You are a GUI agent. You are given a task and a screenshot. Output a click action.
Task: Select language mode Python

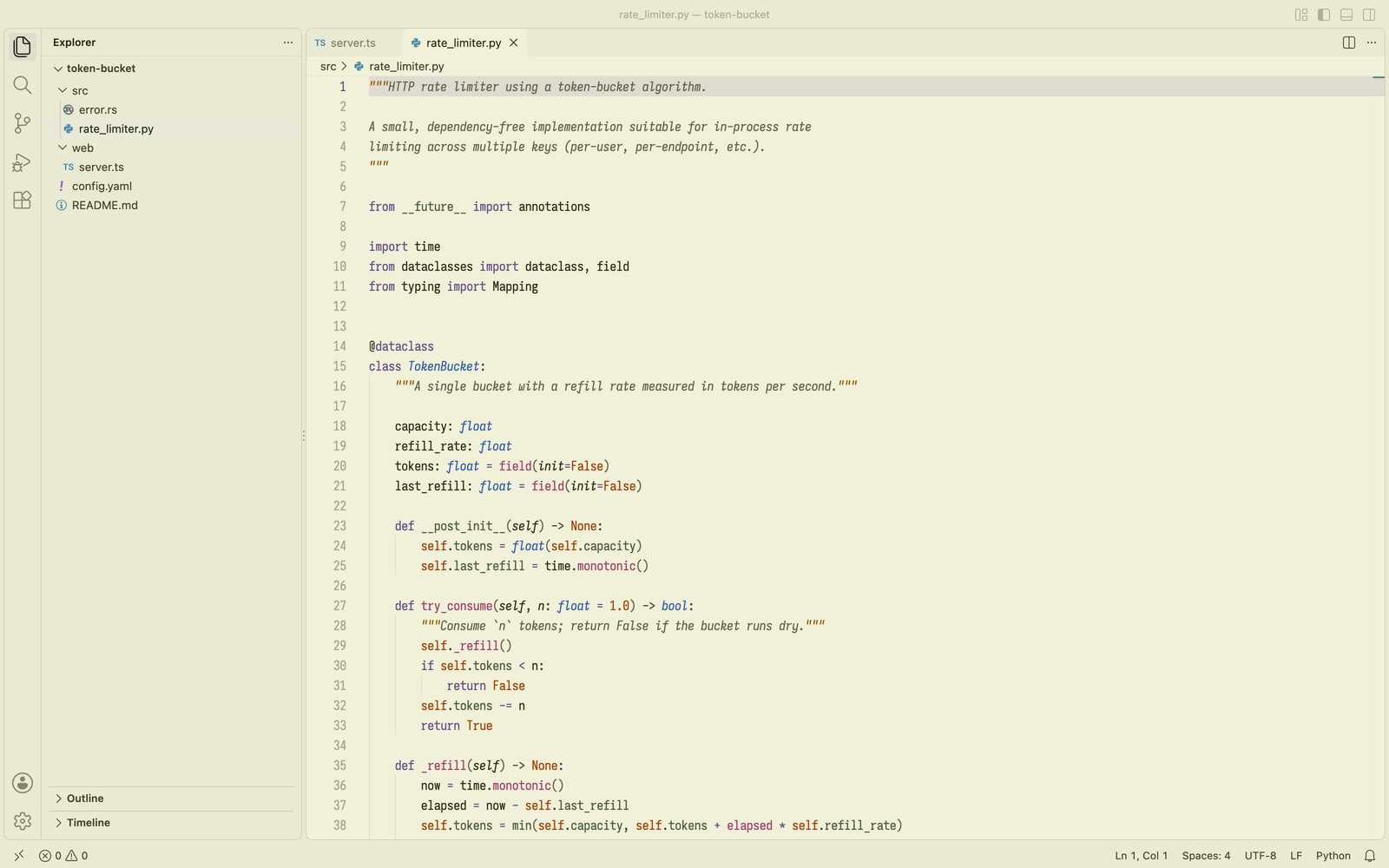coord(1333,856)
